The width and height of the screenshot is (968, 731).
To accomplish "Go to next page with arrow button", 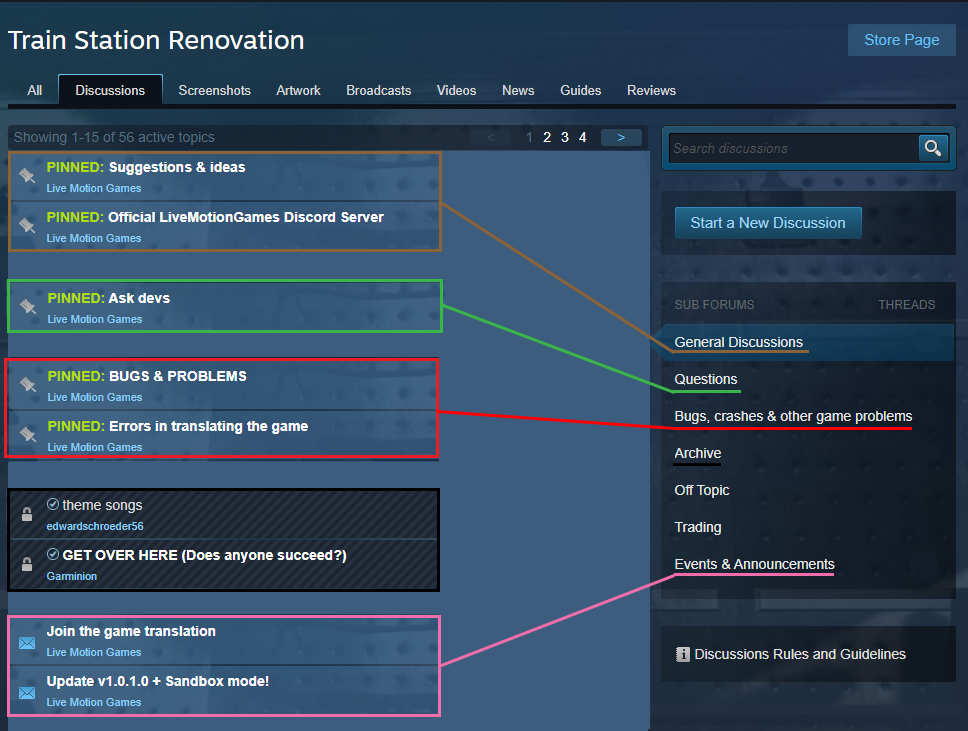I will click(621, 137).
